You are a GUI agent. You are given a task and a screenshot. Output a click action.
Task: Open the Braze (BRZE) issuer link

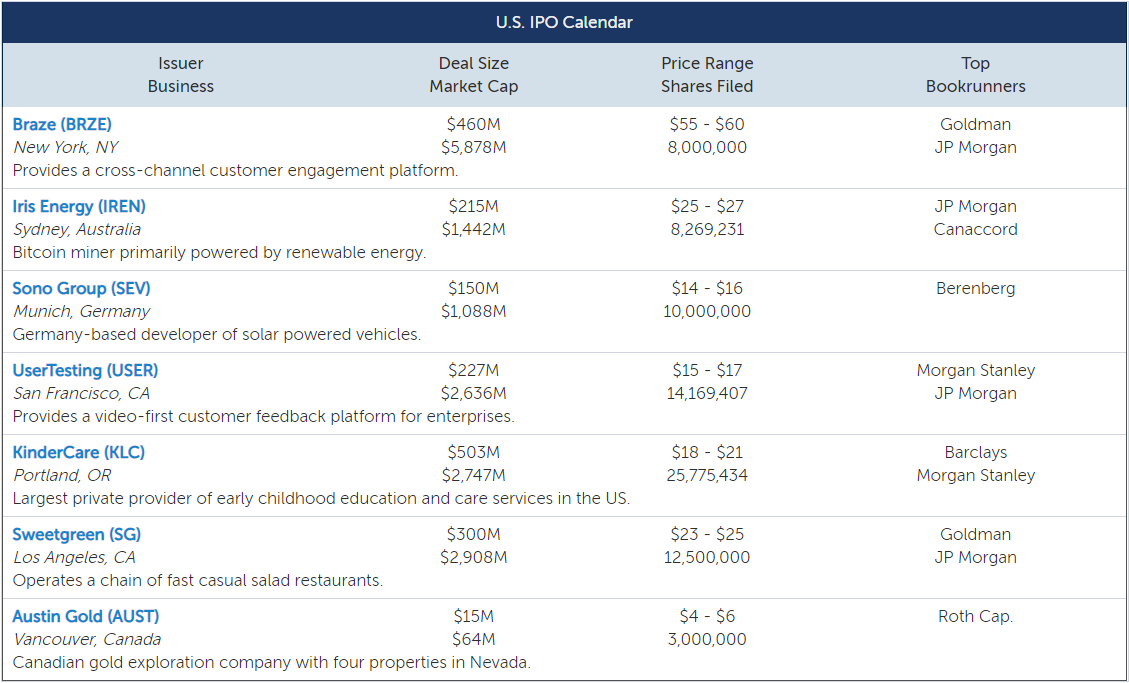(62, 125)
